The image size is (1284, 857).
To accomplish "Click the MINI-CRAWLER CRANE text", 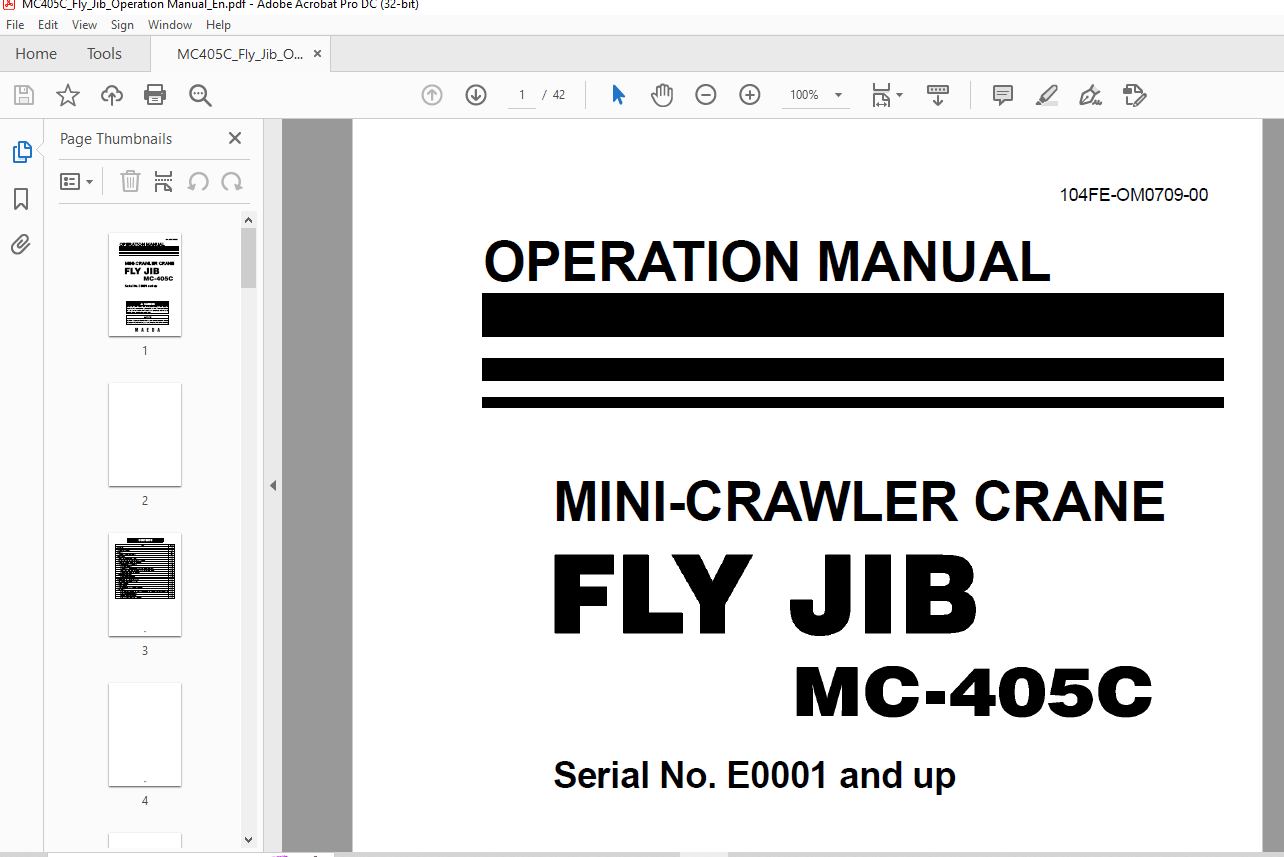I will [859, 502].
